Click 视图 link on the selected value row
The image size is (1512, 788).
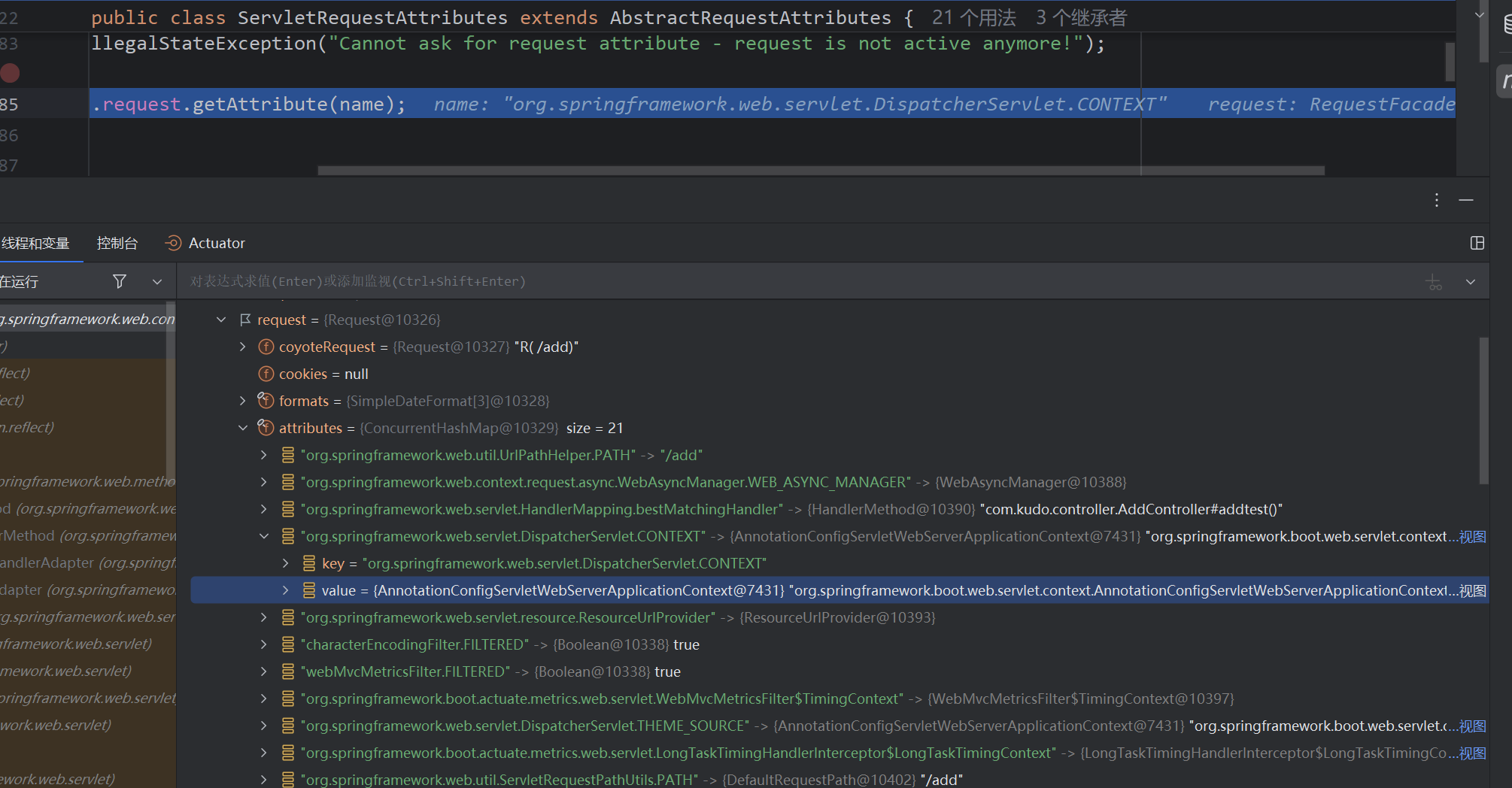tap(1473, 590)
